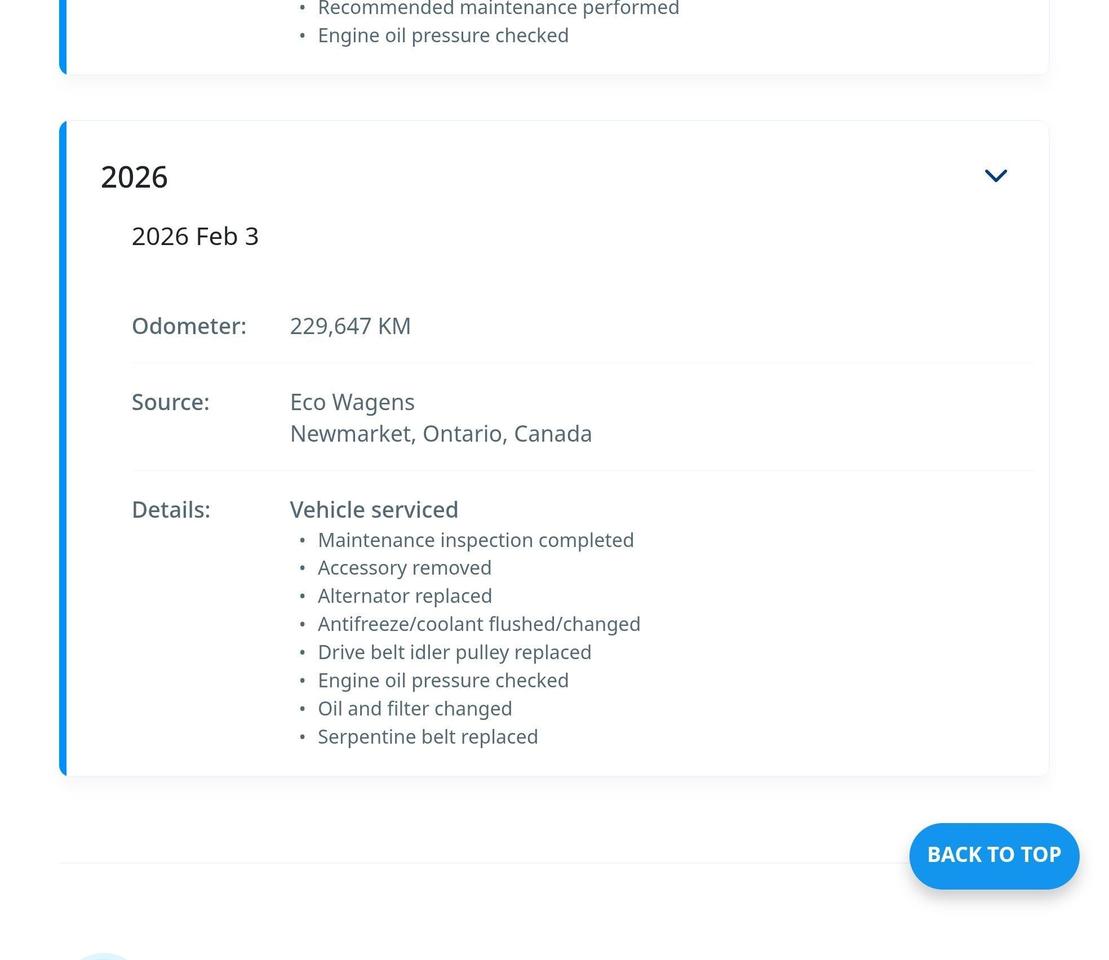Screen dimensions: 1109x960
Task: Click Recommended maintenance performed in previous card
Action: tap(498, 9)
